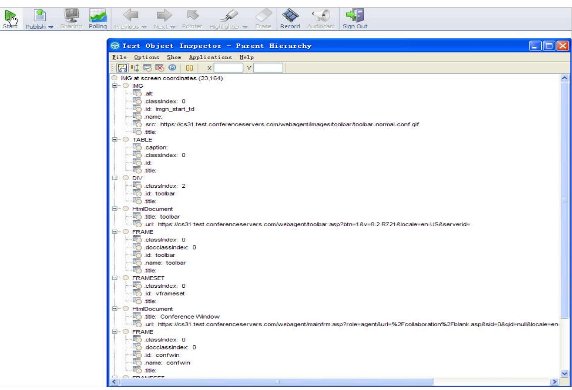The image size is (572, 390).
Task: Click the horizontal scrollbar thumb
Action: pyautogui.click(x=276, y=382)
